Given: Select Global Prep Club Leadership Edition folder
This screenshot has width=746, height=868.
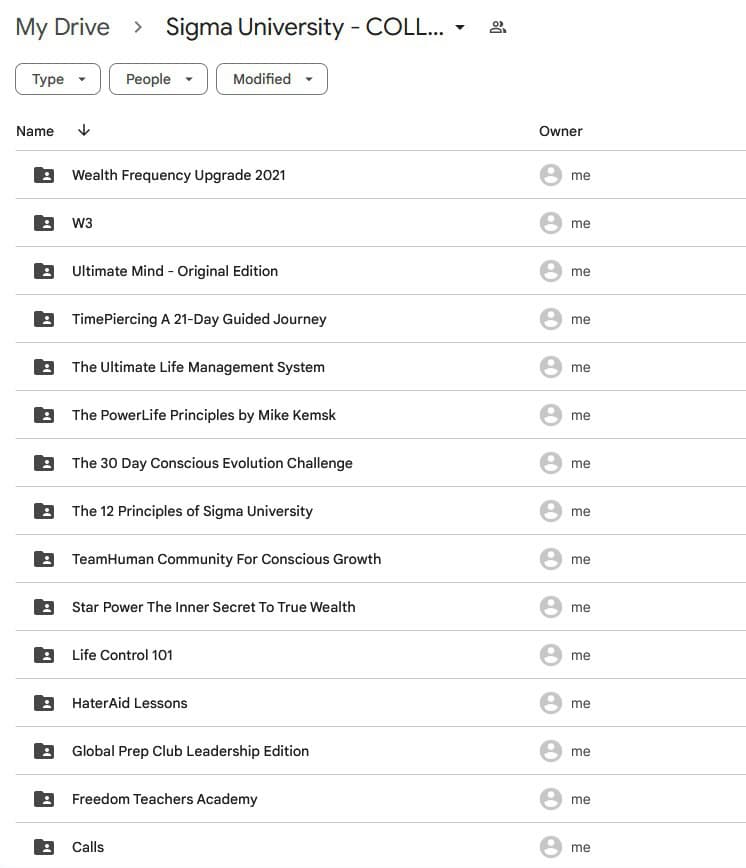Looking at the screenshot, I should pos(190,751).
